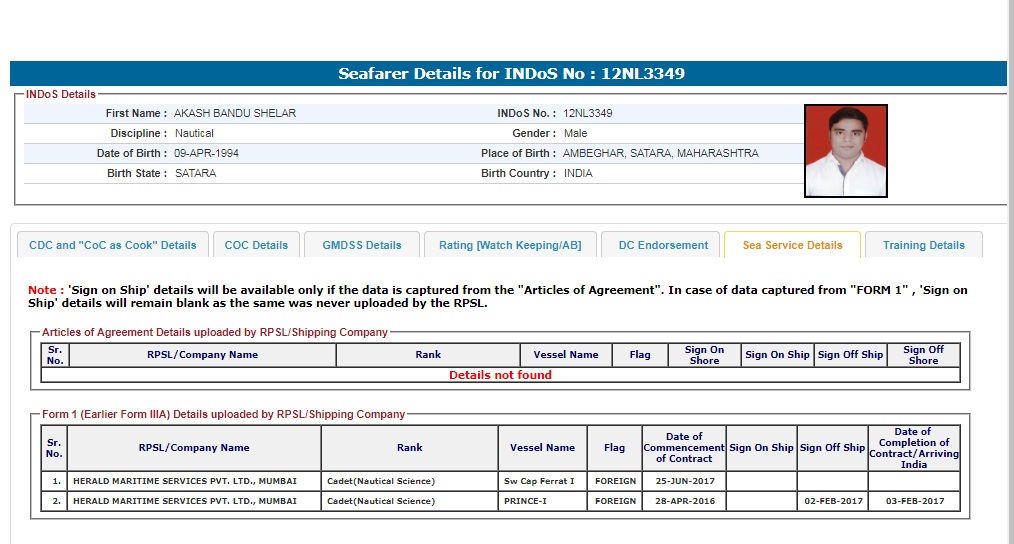Open the Training Details tab

tap(923, 245)
